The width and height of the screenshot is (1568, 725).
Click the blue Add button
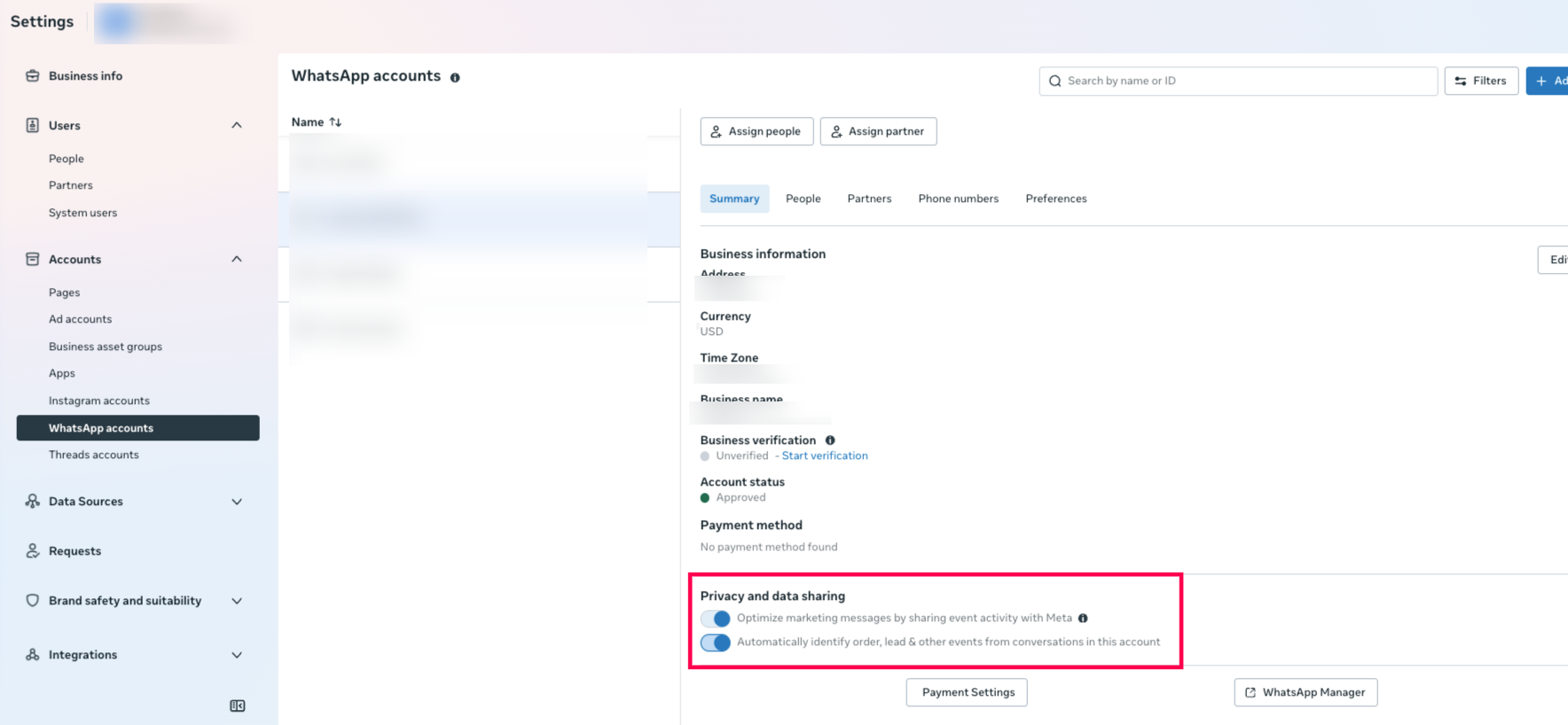(1548, 81)
